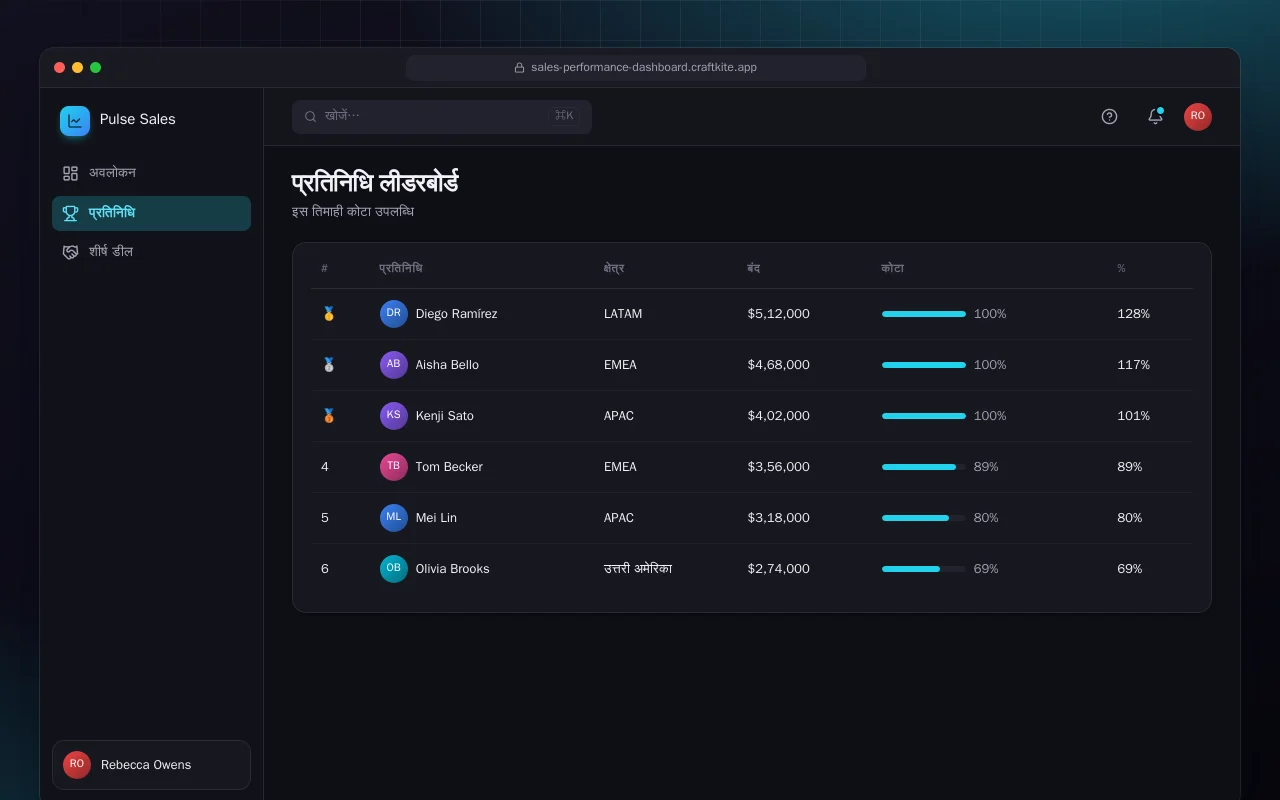Open the notifications bell icon

[1155, 117]
